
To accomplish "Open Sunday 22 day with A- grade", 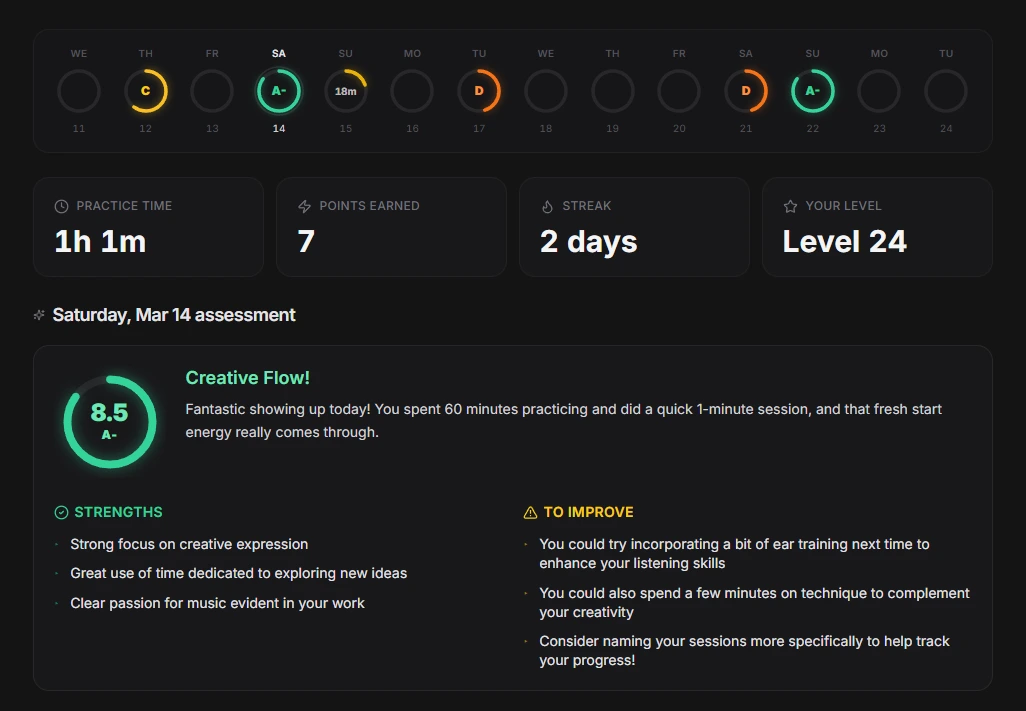I will (x=813, y=91).
